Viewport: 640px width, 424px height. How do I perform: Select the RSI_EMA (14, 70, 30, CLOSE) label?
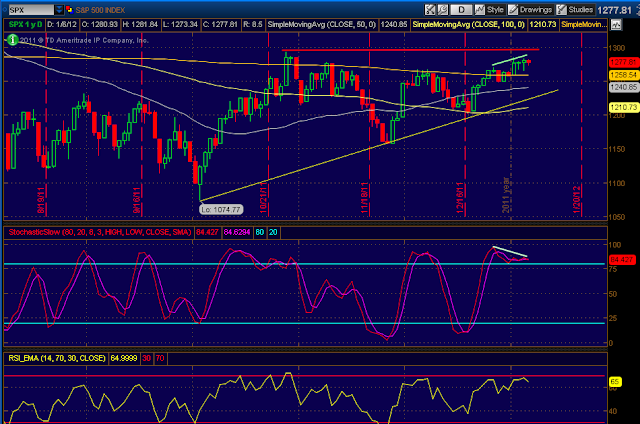tap(57, 358)
